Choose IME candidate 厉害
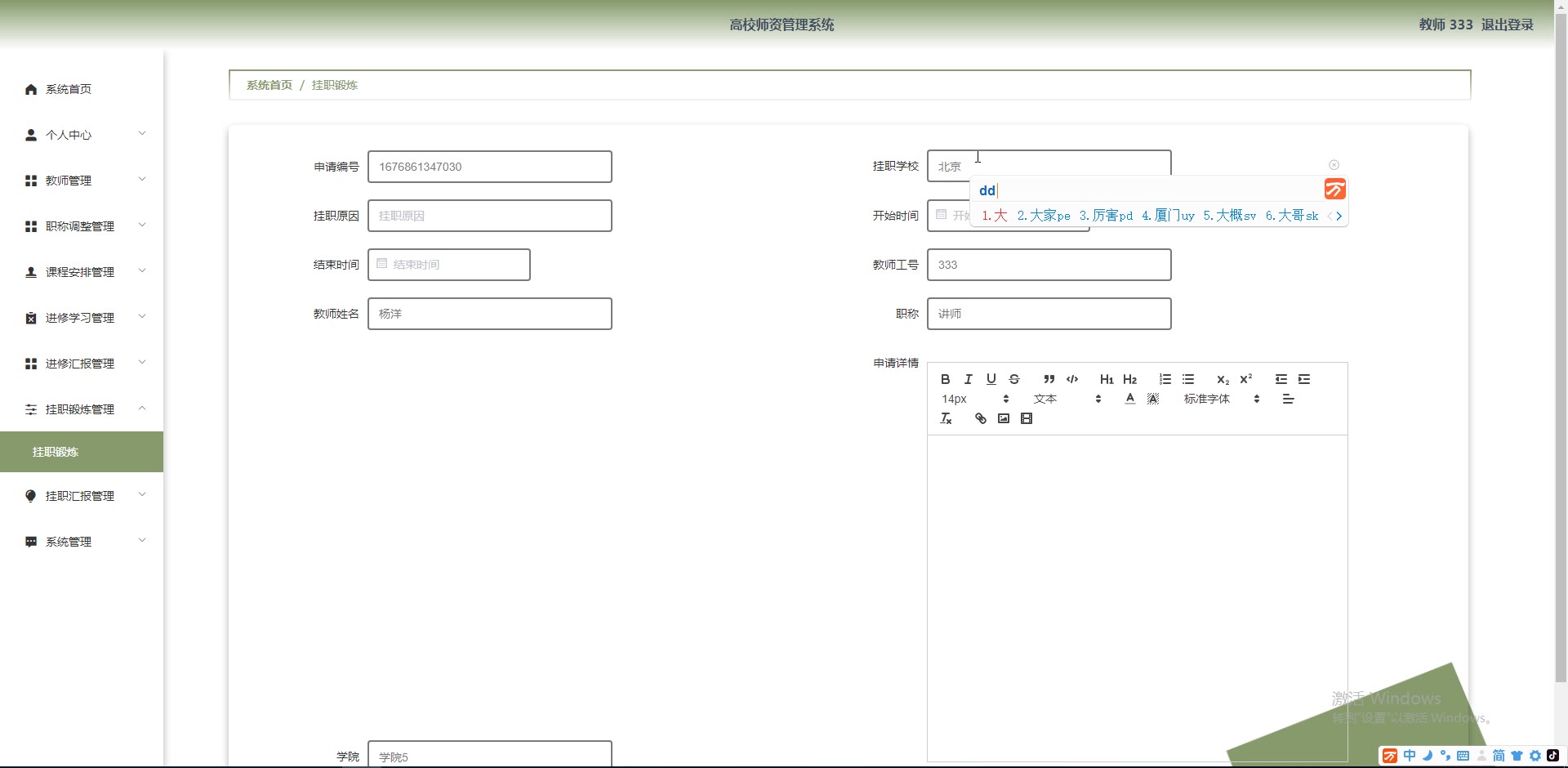The image size is (1568, 768). (x=1107, y=216)
